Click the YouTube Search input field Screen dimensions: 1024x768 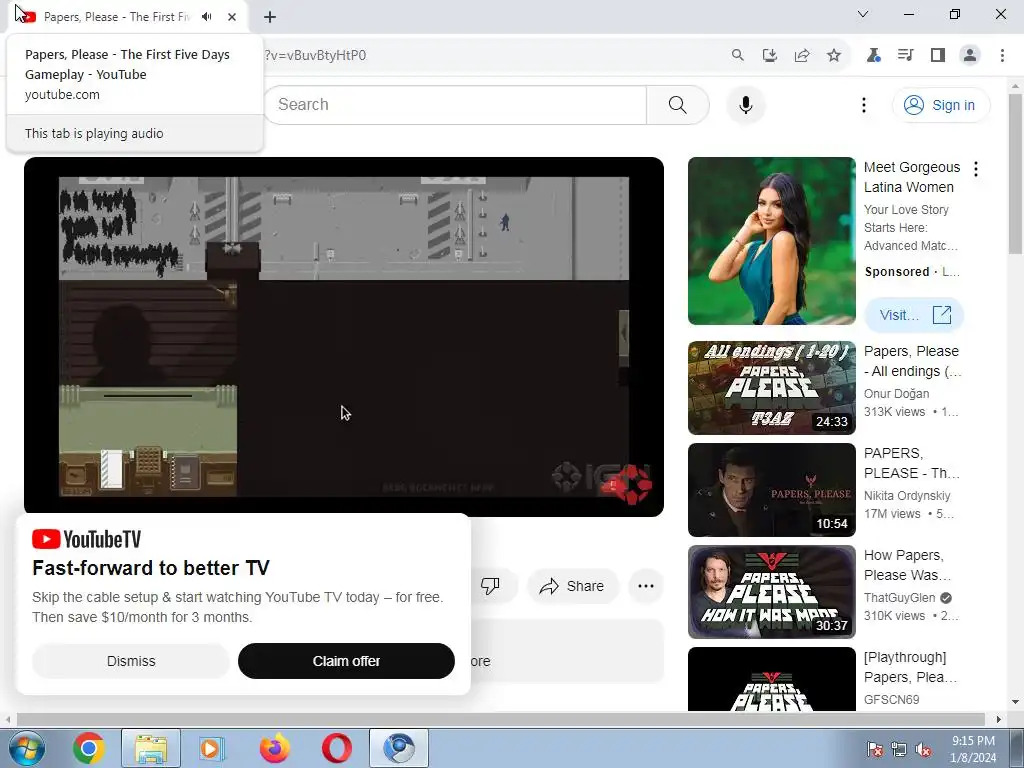[455, 104]
